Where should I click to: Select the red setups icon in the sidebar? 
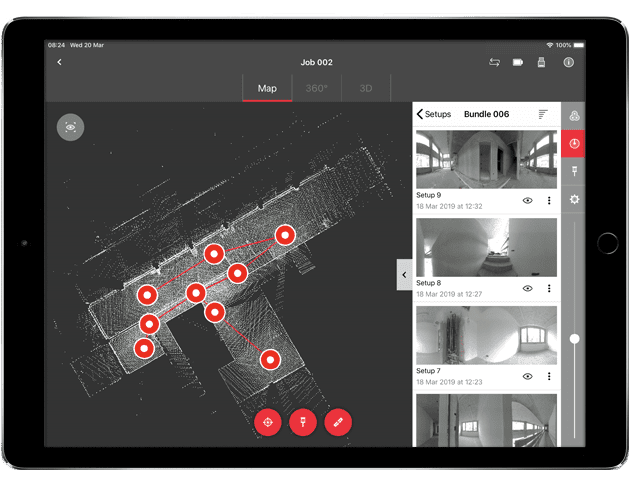click(574, 143)
